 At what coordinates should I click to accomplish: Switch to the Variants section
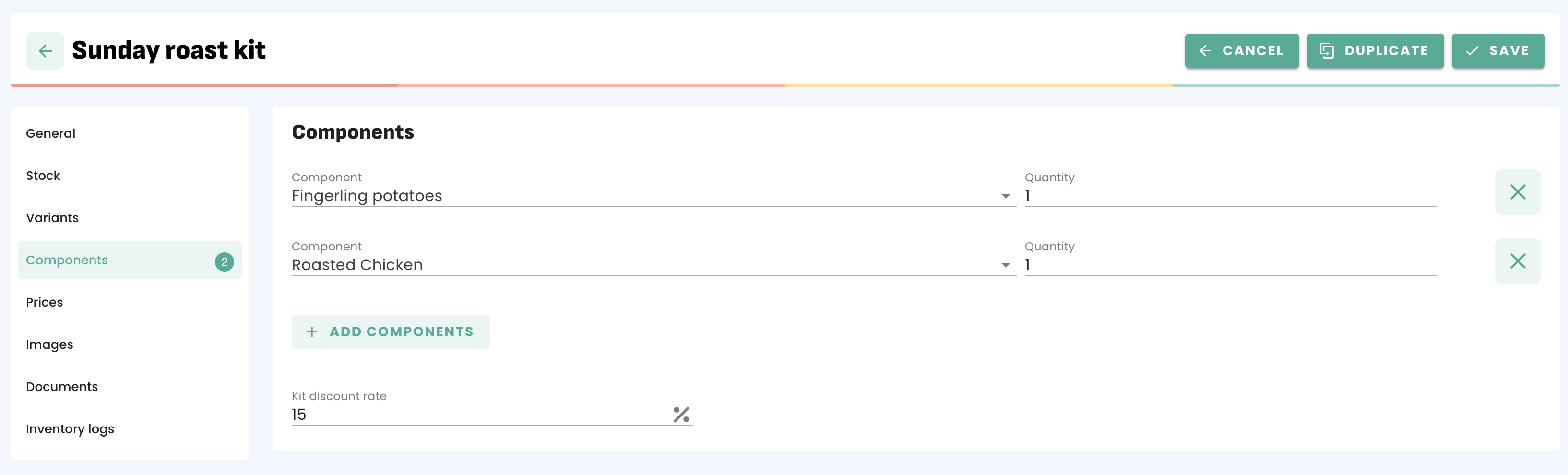point(52,218)
